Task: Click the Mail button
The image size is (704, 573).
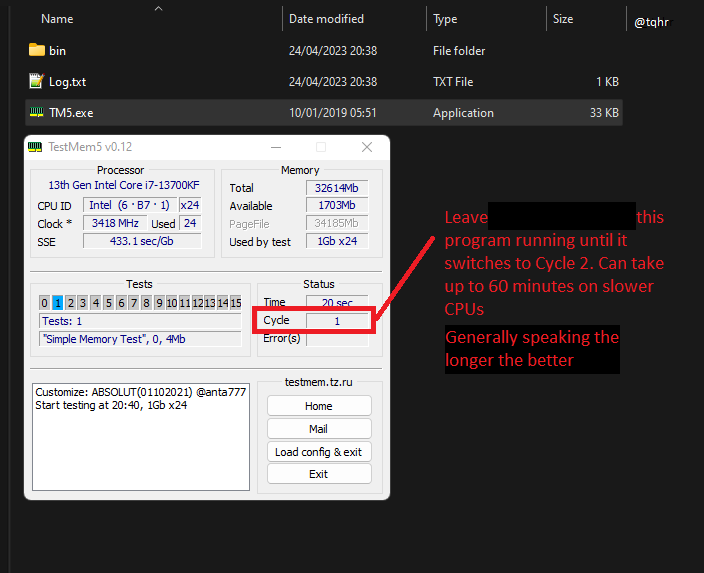Action: (x=318, y=429)
